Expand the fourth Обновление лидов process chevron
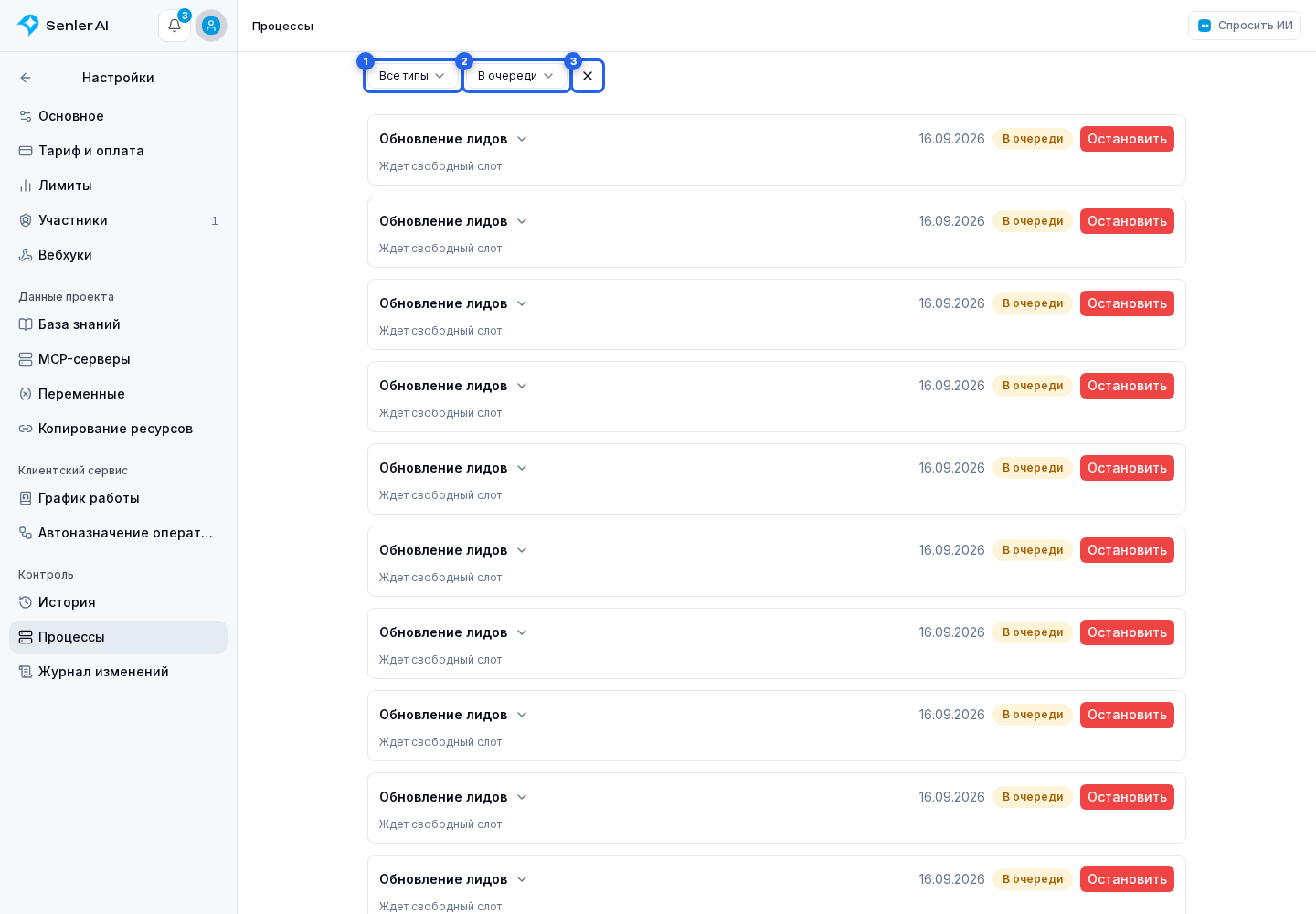This screenshot has width=1316, height=914. point(522,386)
